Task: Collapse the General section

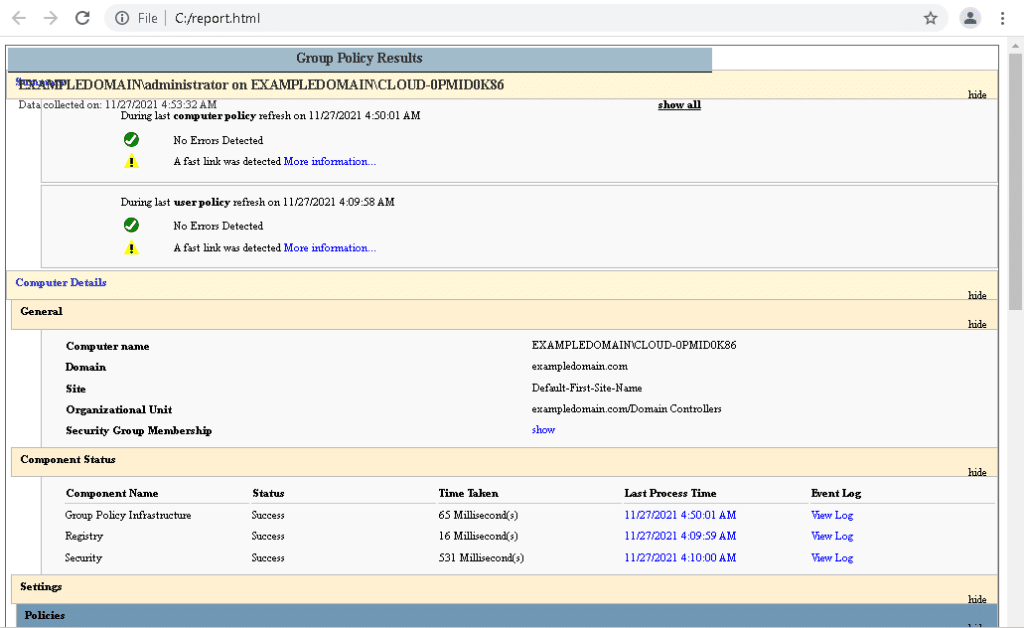Action: [x=977, y=324]
